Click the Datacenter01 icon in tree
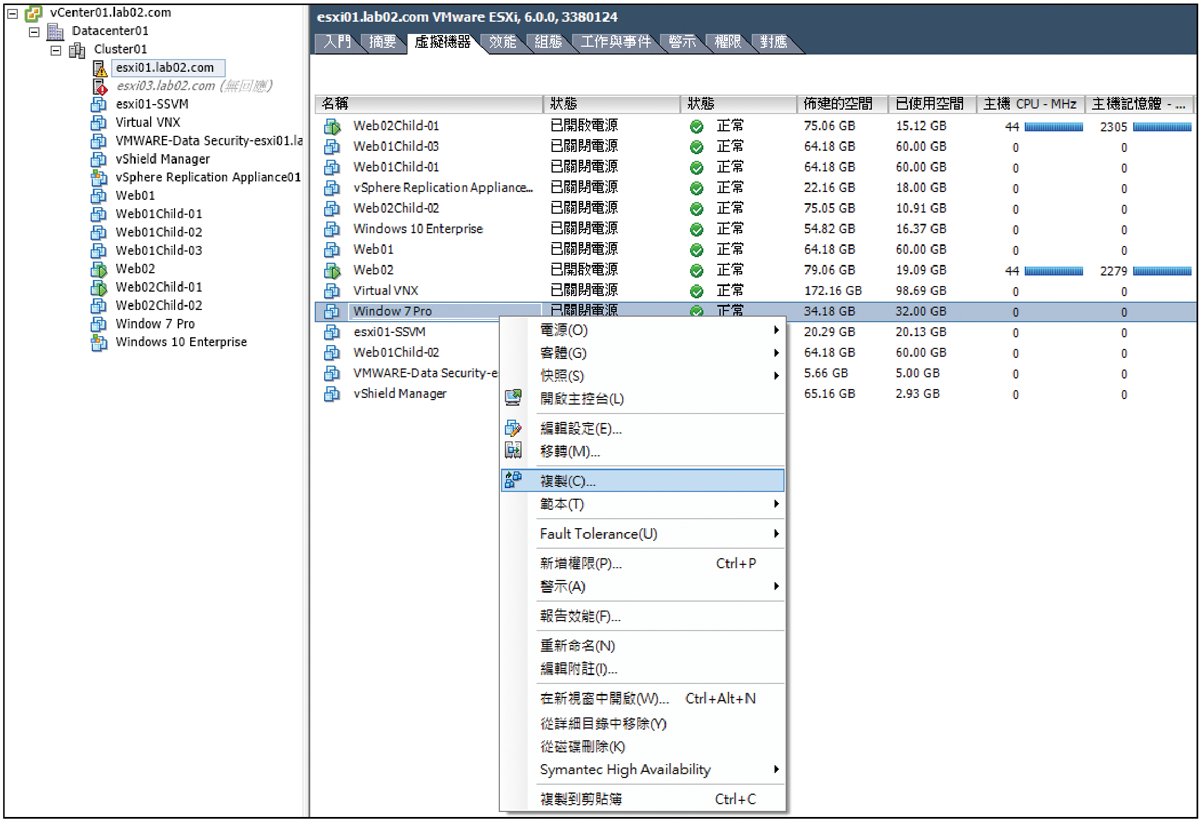1200x822 pixels. point(55,31)
